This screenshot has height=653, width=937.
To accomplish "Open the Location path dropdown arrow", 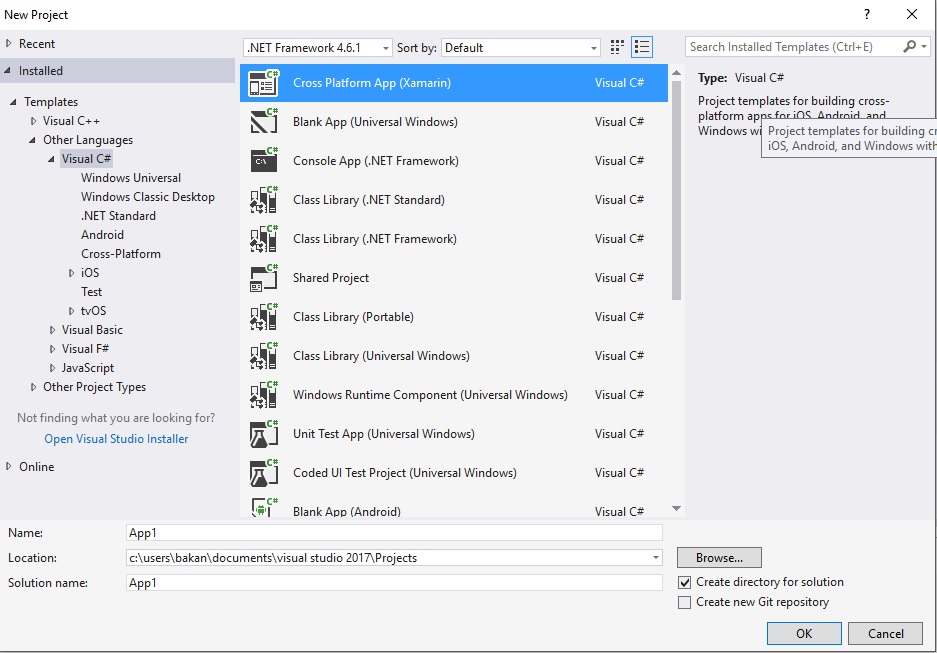I will (656, 557).
